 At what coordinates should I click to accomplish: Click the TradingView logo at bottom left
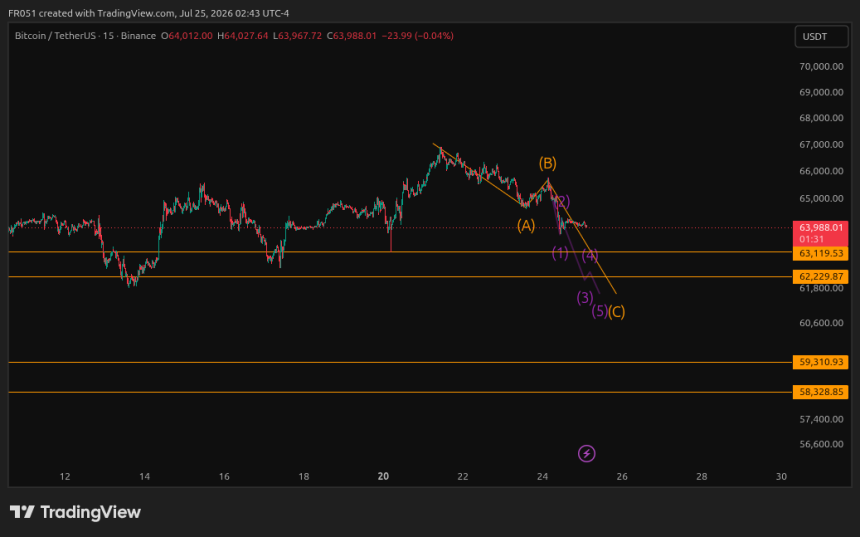pos(75,512)
